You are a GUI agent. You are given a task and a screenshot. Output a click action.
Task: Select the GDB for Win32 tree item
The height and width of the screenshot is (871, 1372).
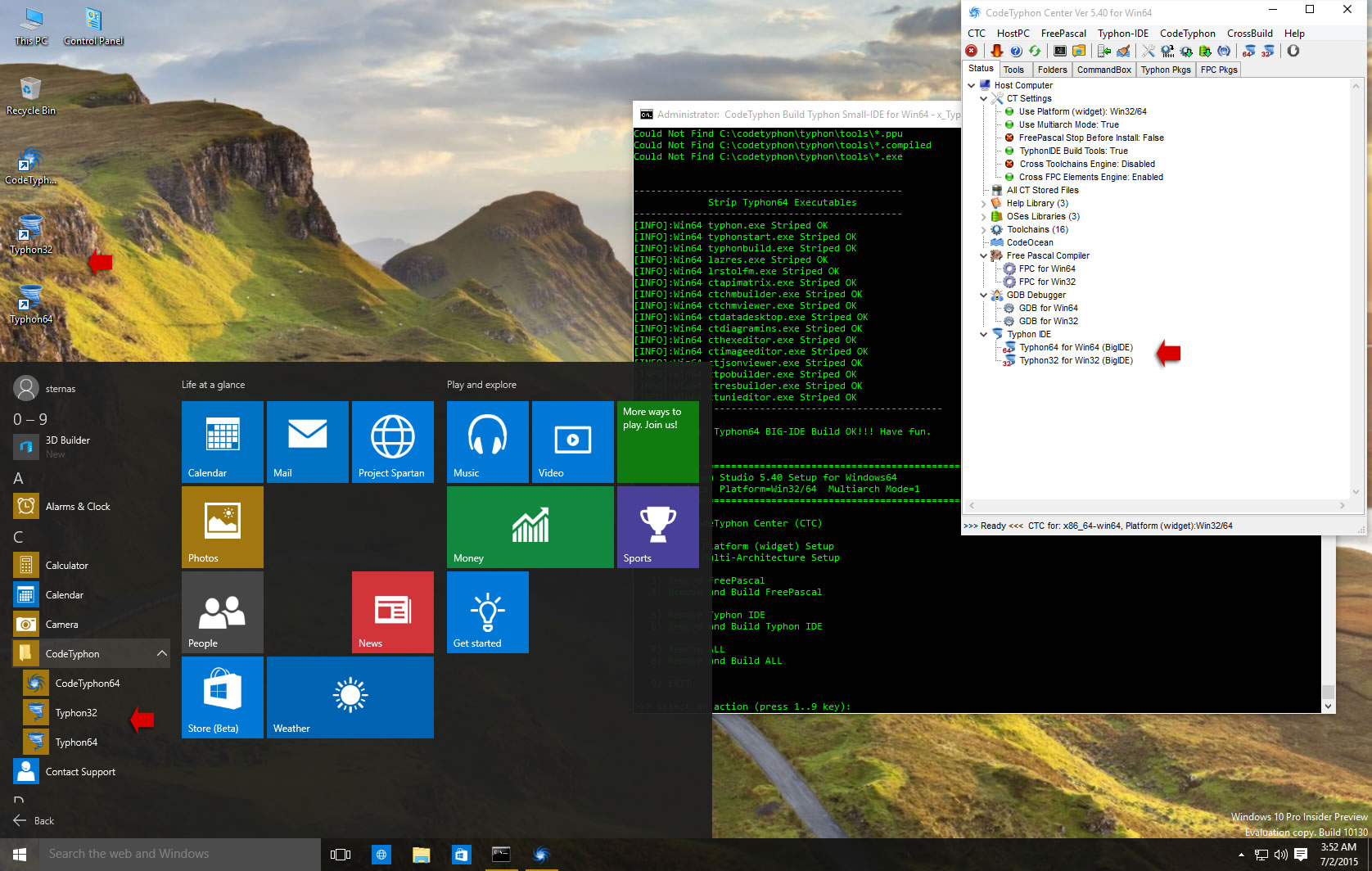[1049, 321]
